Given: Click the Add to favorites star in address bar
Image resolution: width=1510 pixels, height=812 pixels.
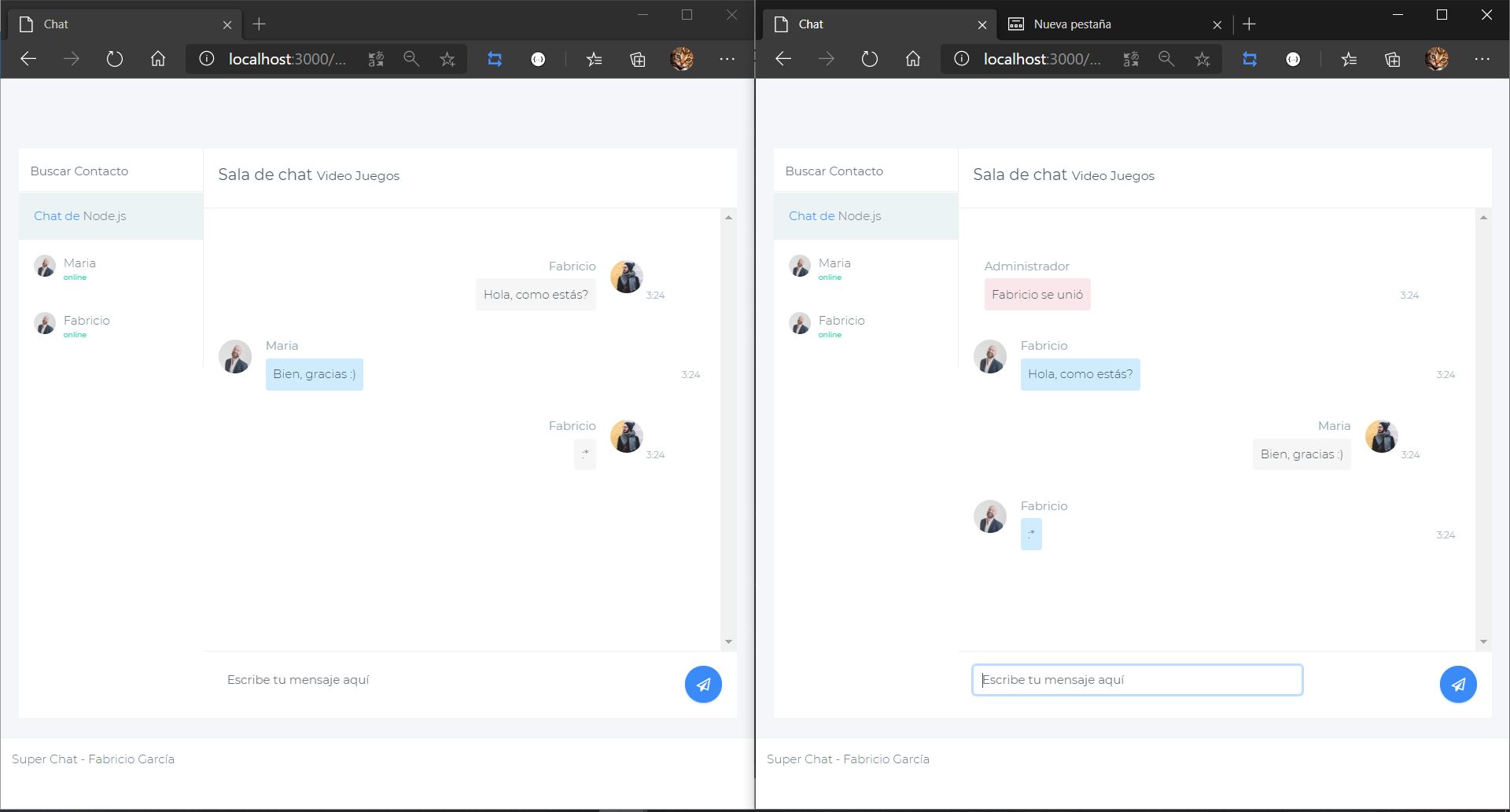Looking at the screenshot, I should [447, 58].
